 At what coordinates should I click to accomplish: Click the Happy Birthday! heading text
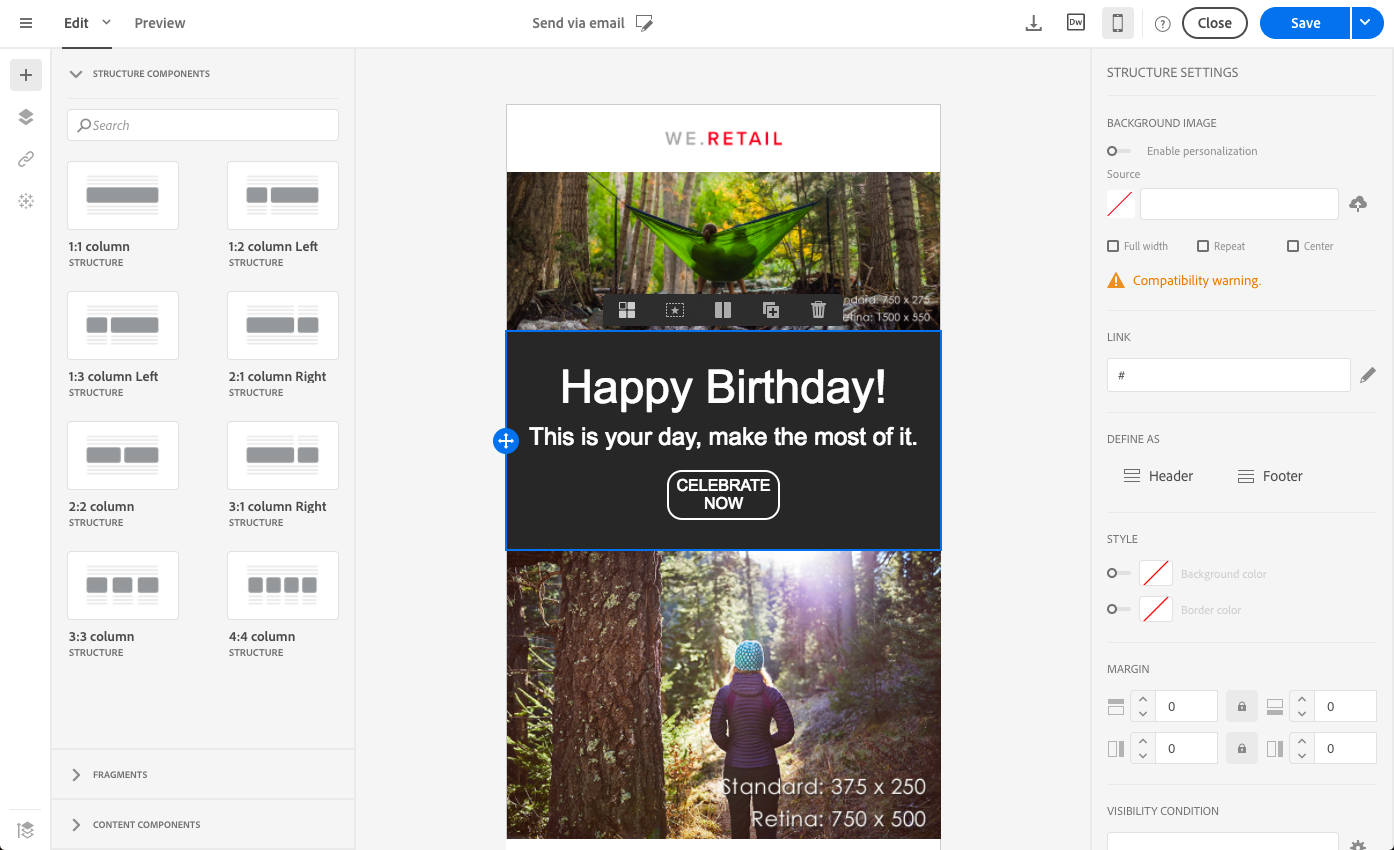pyautogui.click(x=723, y=387)
